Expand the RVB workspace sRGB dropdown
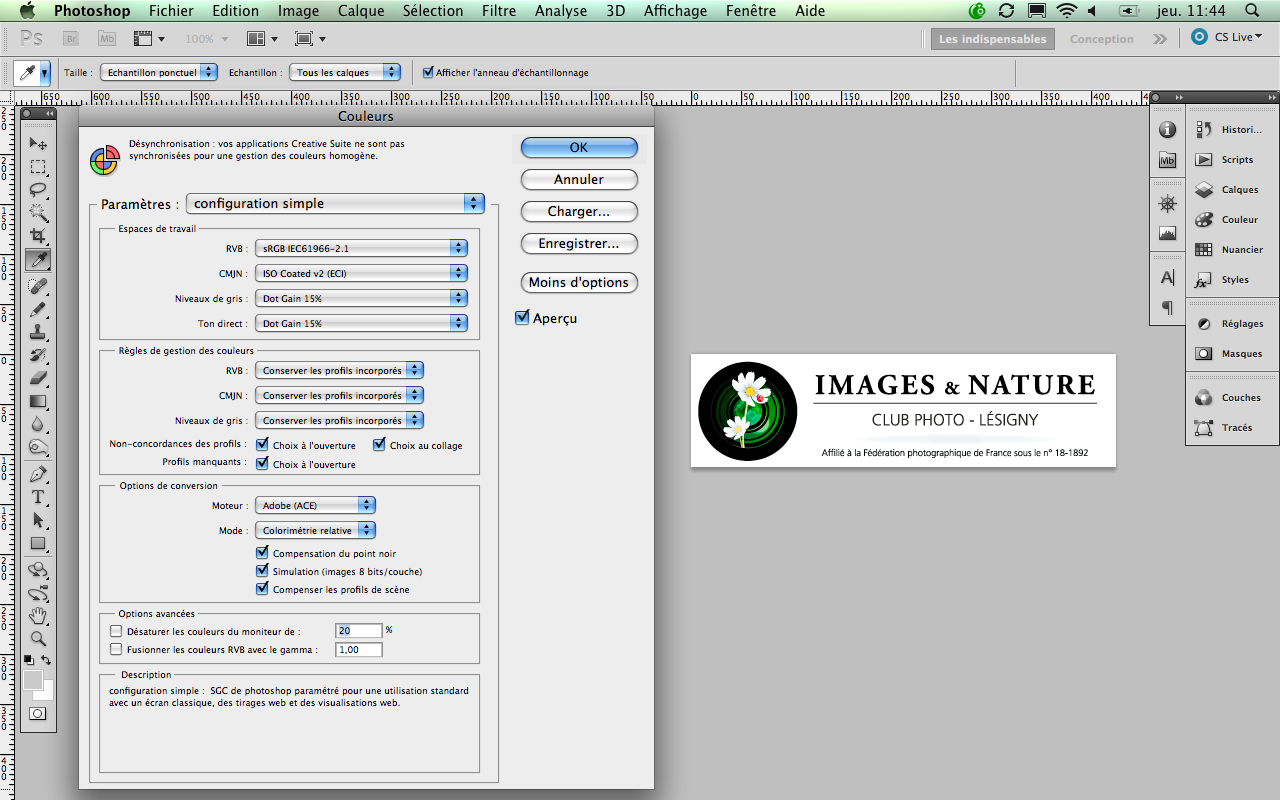The height and width of the screenshot is (800, 1280). 361,248
